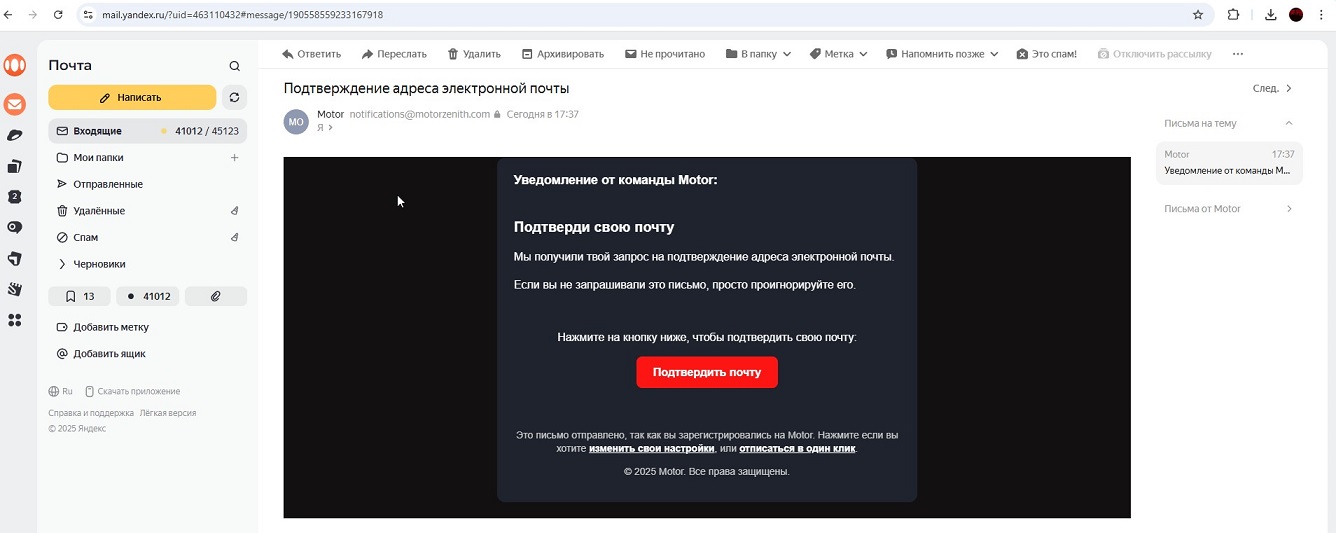Click Написать compose button
This screenshot has width=1336, height=533.
point(132,97)
